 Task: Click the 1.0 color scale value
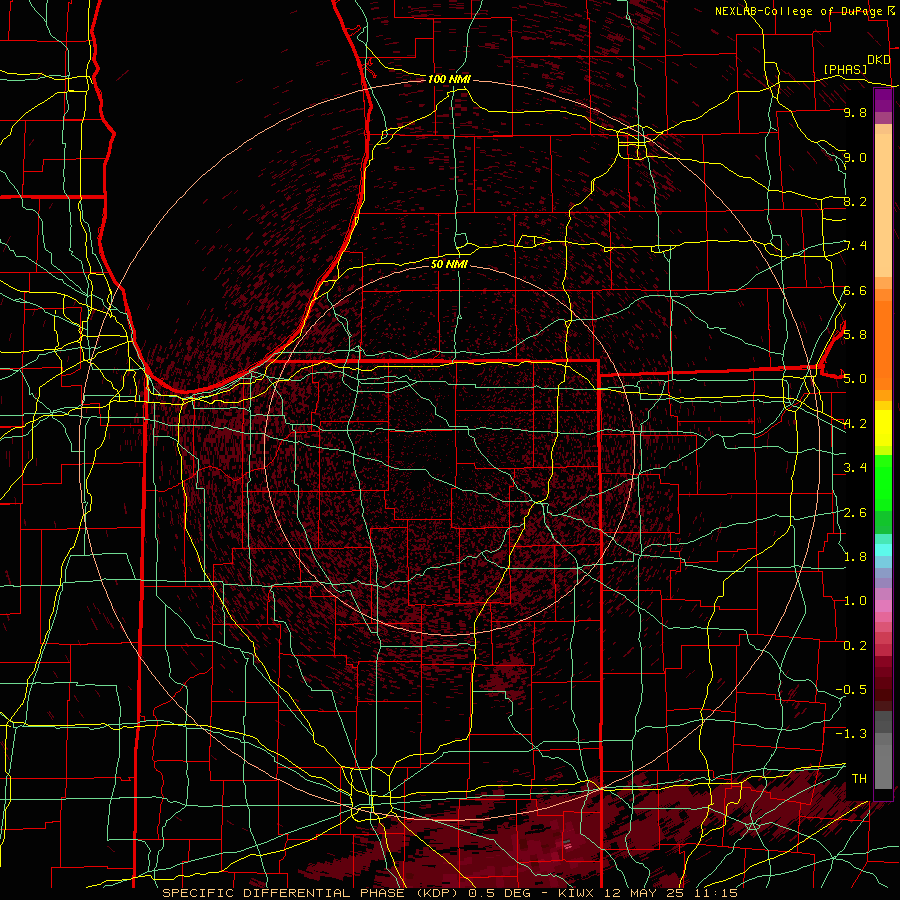tap(855, 600)
